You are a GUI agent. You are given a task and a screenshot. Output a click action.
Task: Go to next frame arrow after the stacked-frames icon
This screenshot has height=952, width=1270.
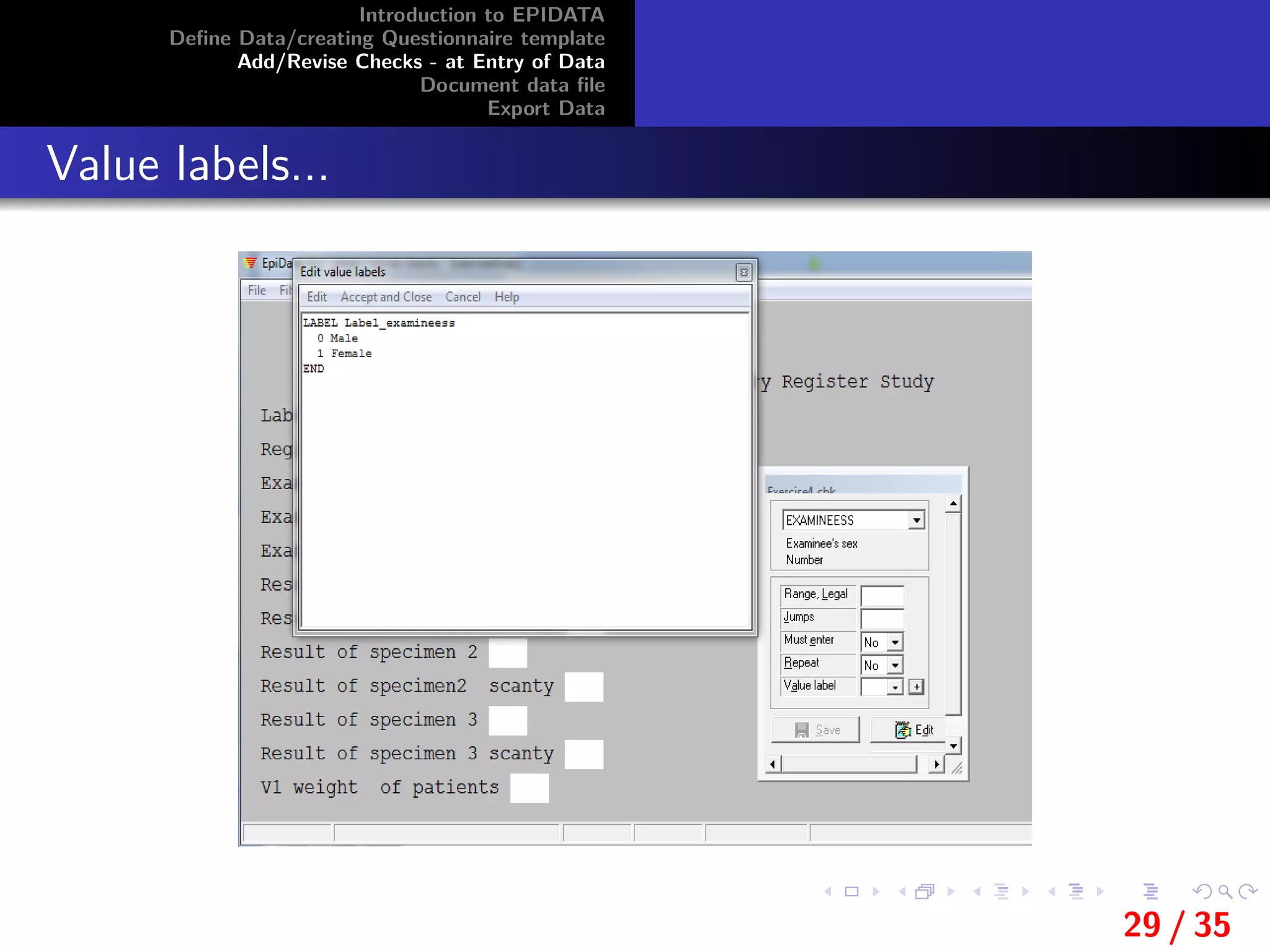pyautogui.click(x=951, y=892)
